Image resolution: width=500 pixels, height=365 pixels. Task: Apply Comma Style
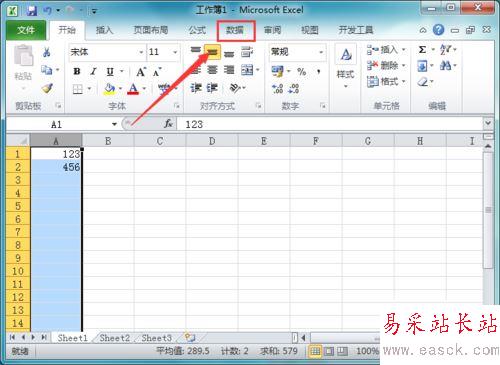319,71
